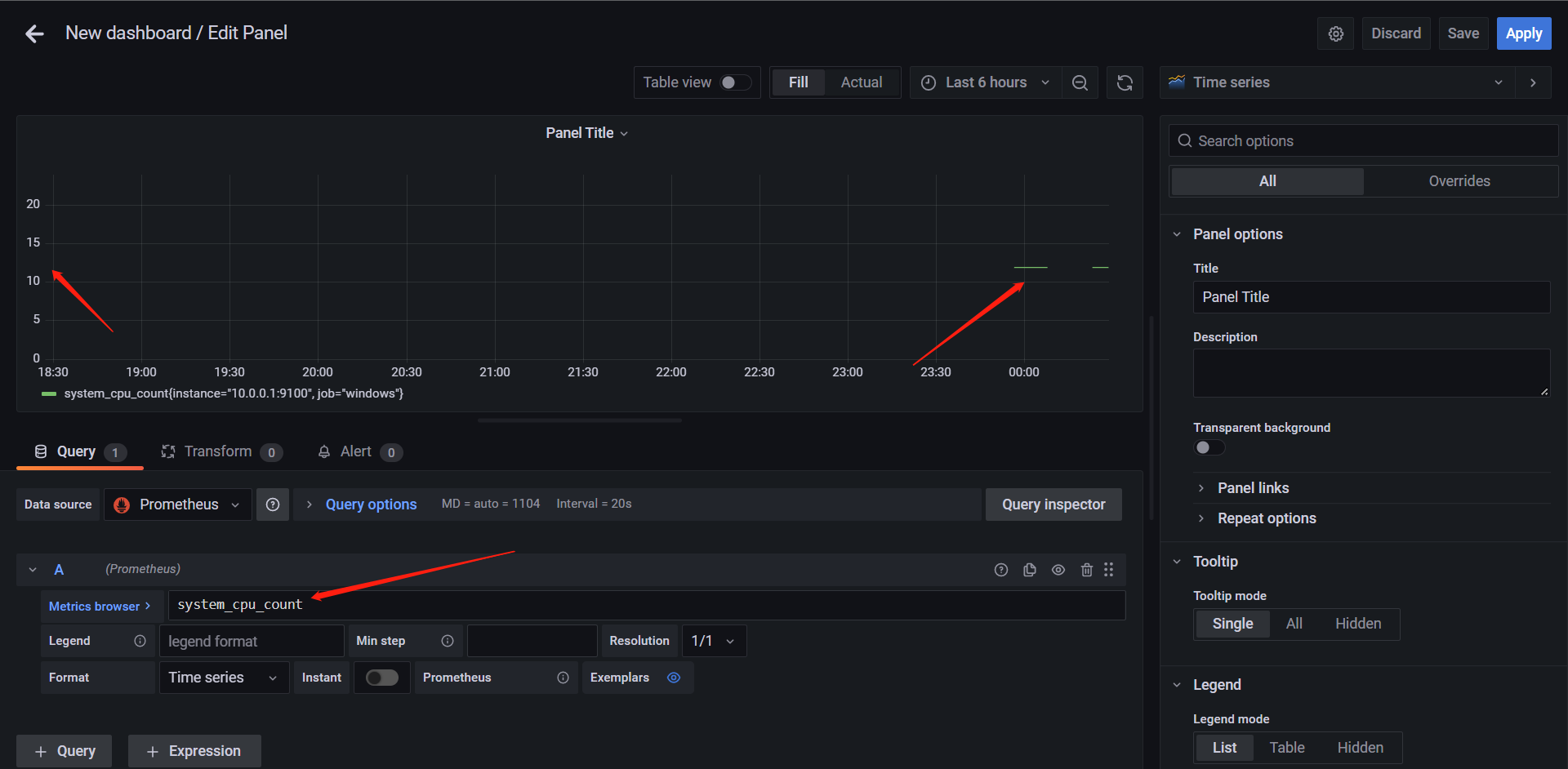Image resolution: width=1568 pixels, height=769 pixels.
Task: Duplicate query A
Action: click(x=1030, y=570)
